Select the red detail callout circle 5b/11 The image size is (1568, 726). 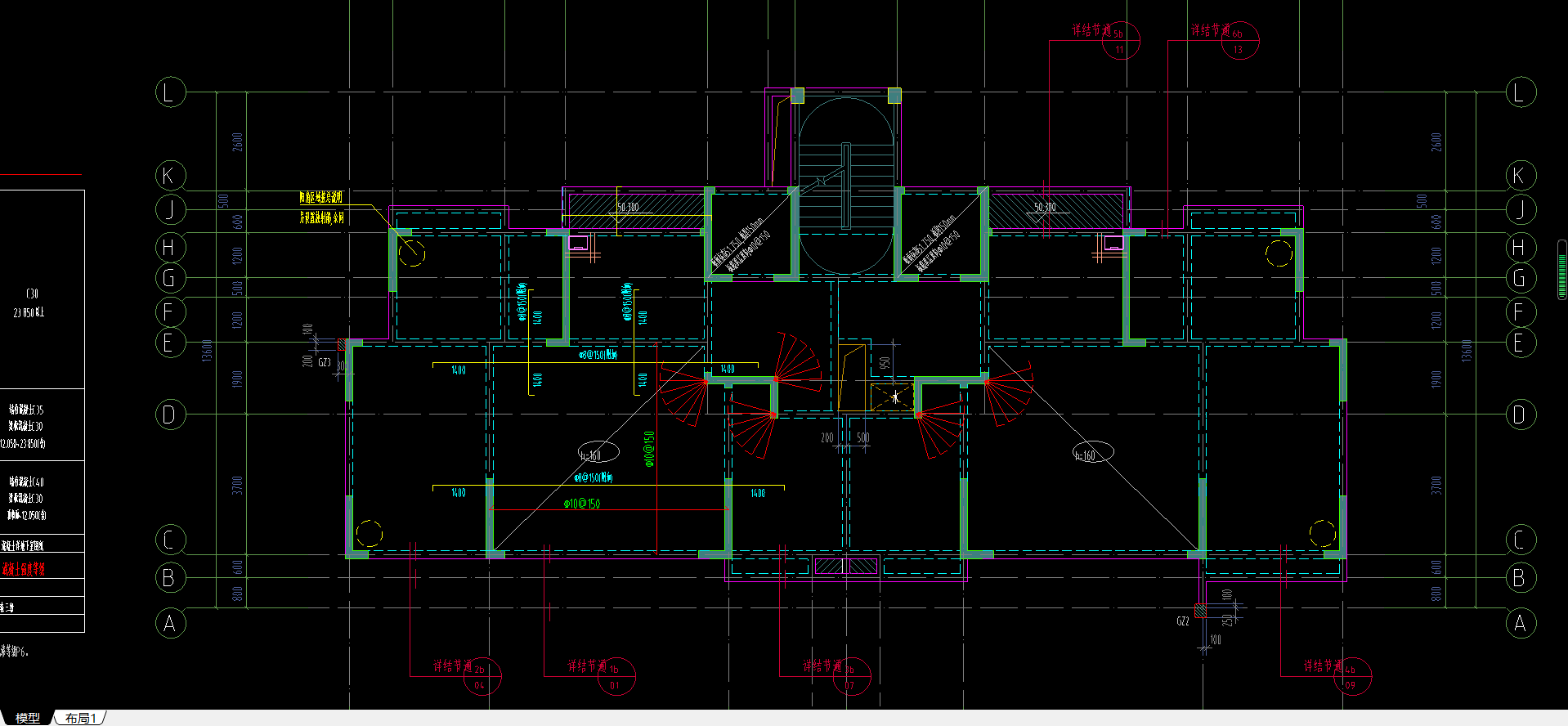click(1121, 41)
